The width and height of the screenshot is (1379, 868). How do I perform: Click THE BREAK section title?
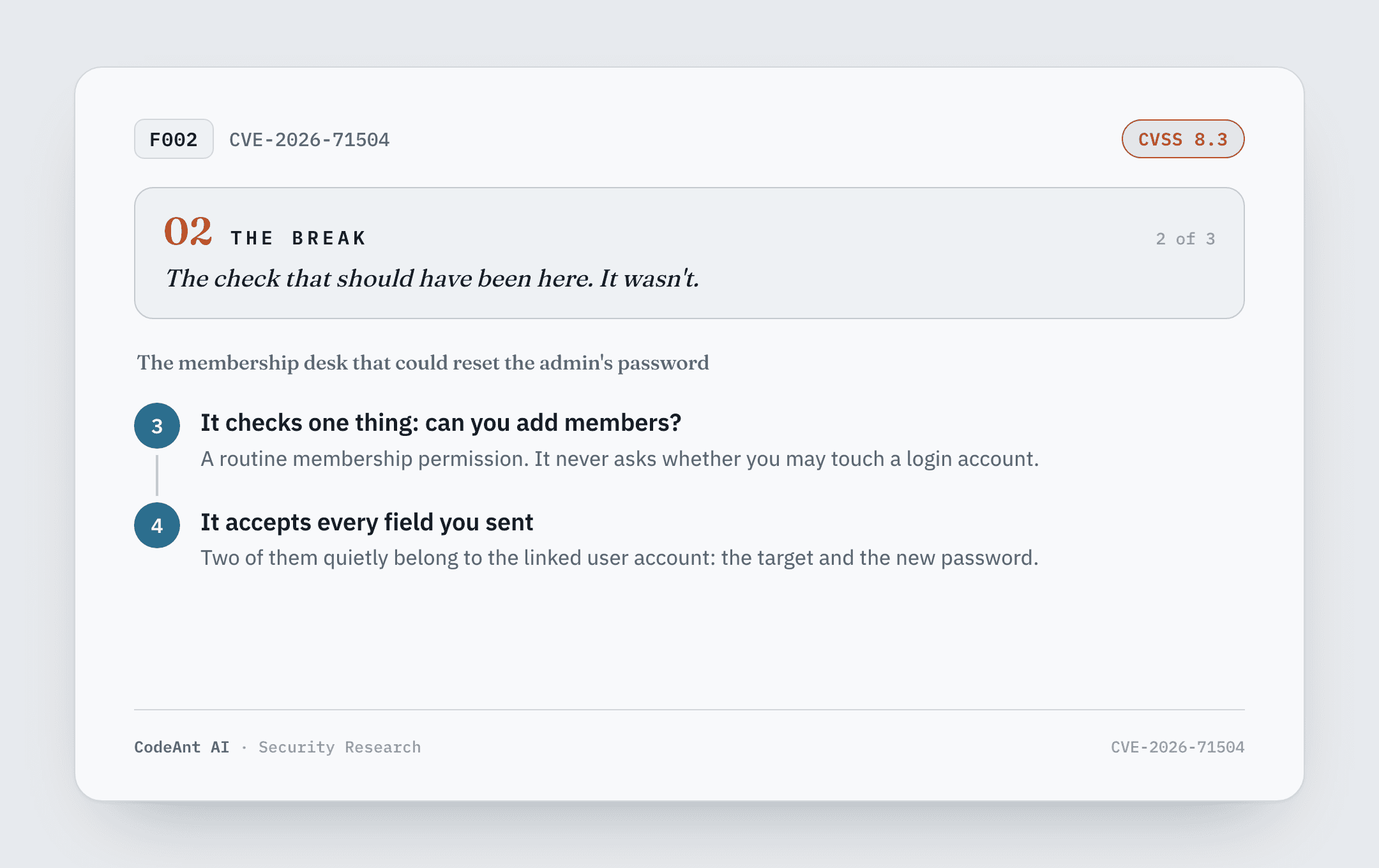click(x=298, y=238)
